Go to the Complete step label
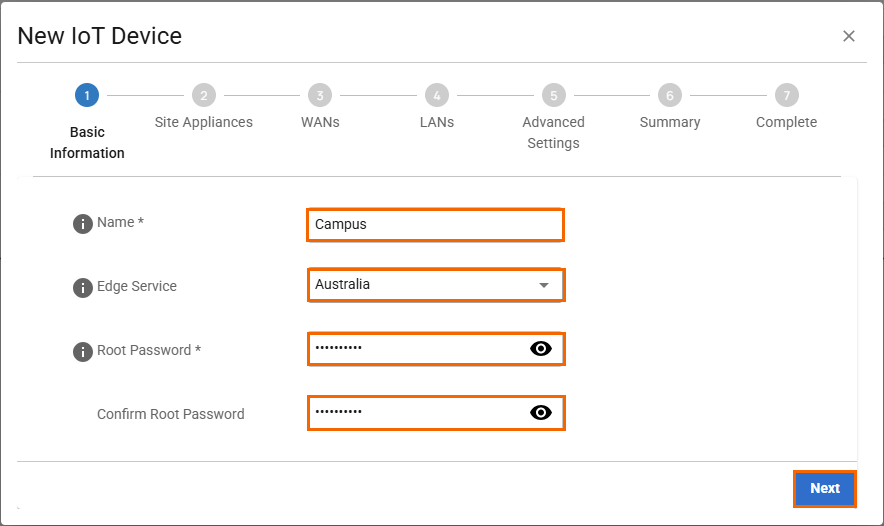The height and width of the screenshot is (526, 884). pos(786,122)
